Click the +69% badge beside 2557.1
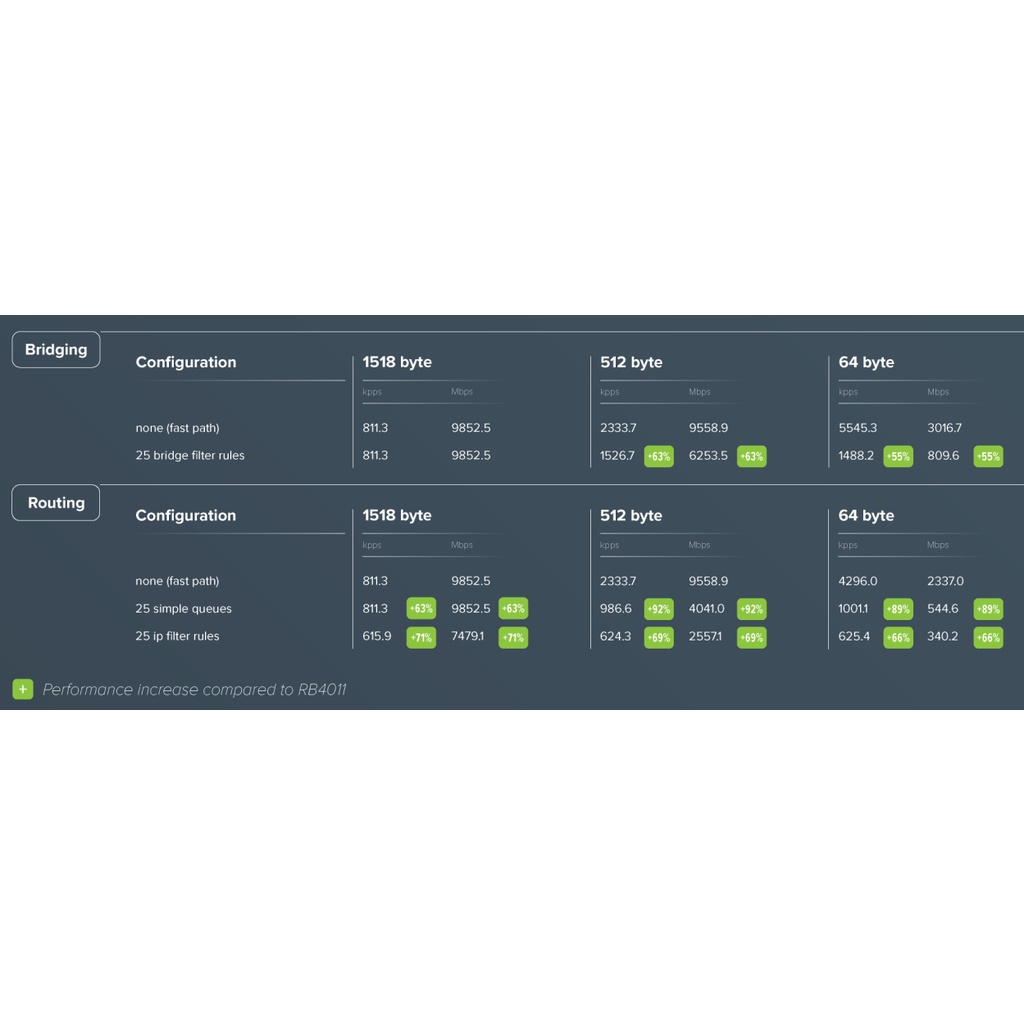 click(x=751, y=637)
